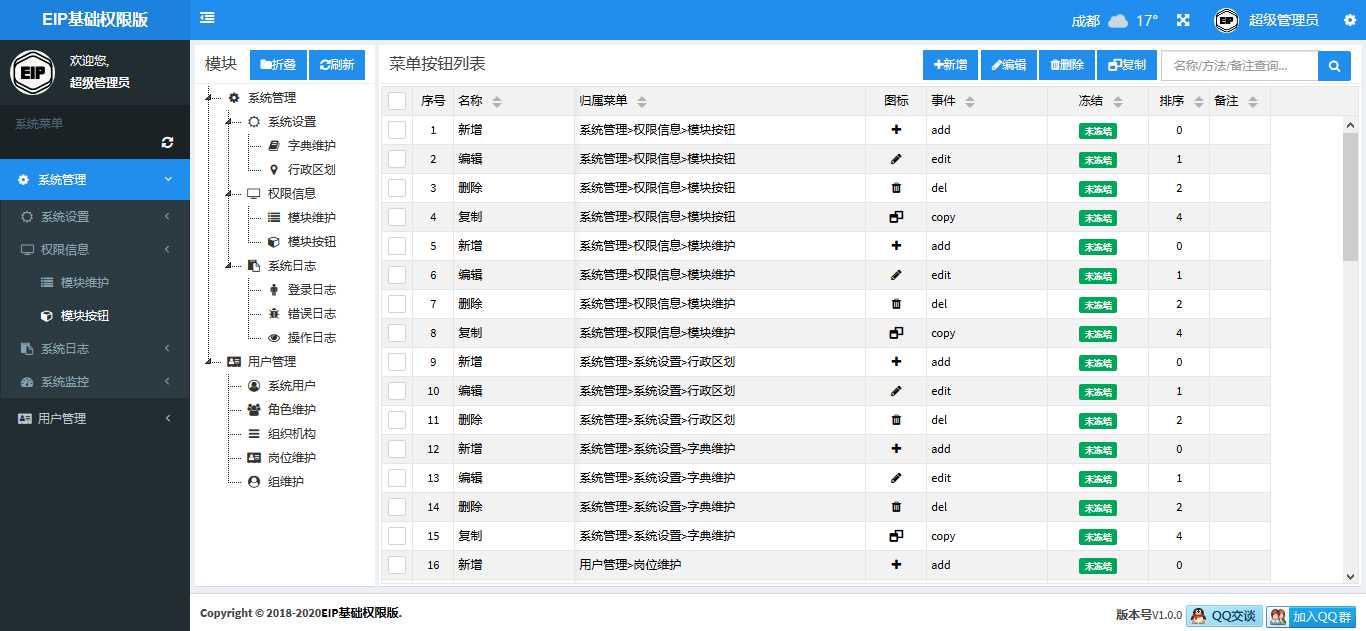1366x631 pixels.
Task: Open sidebar 模块维护 item
Action: (95, 283)
